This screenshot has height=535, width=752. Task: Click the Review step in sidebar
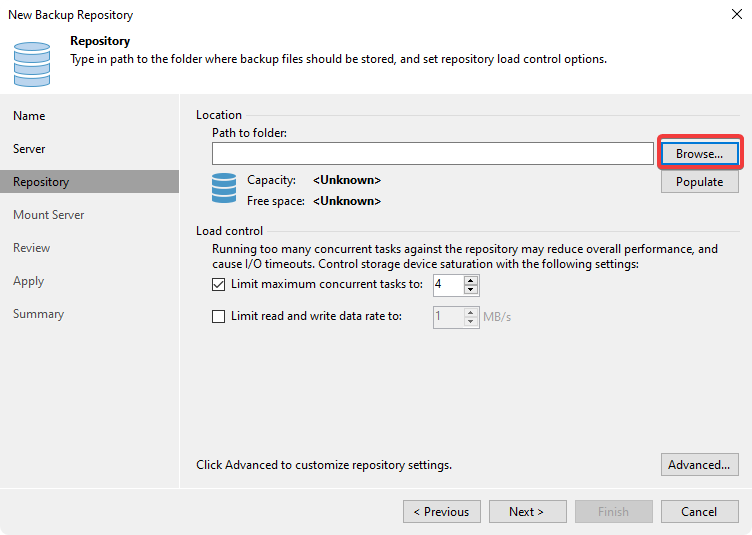pos(32,248)
